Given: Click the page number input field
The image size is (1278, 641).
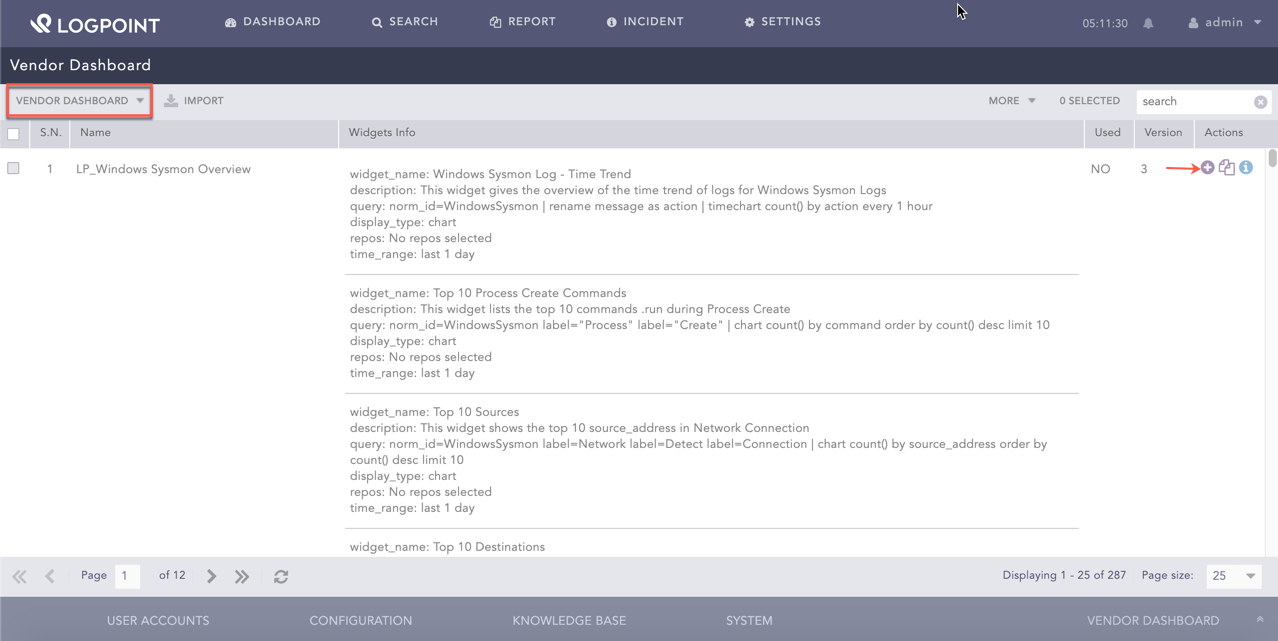Looking at the screenshot, I should click(x=127, y=576).
